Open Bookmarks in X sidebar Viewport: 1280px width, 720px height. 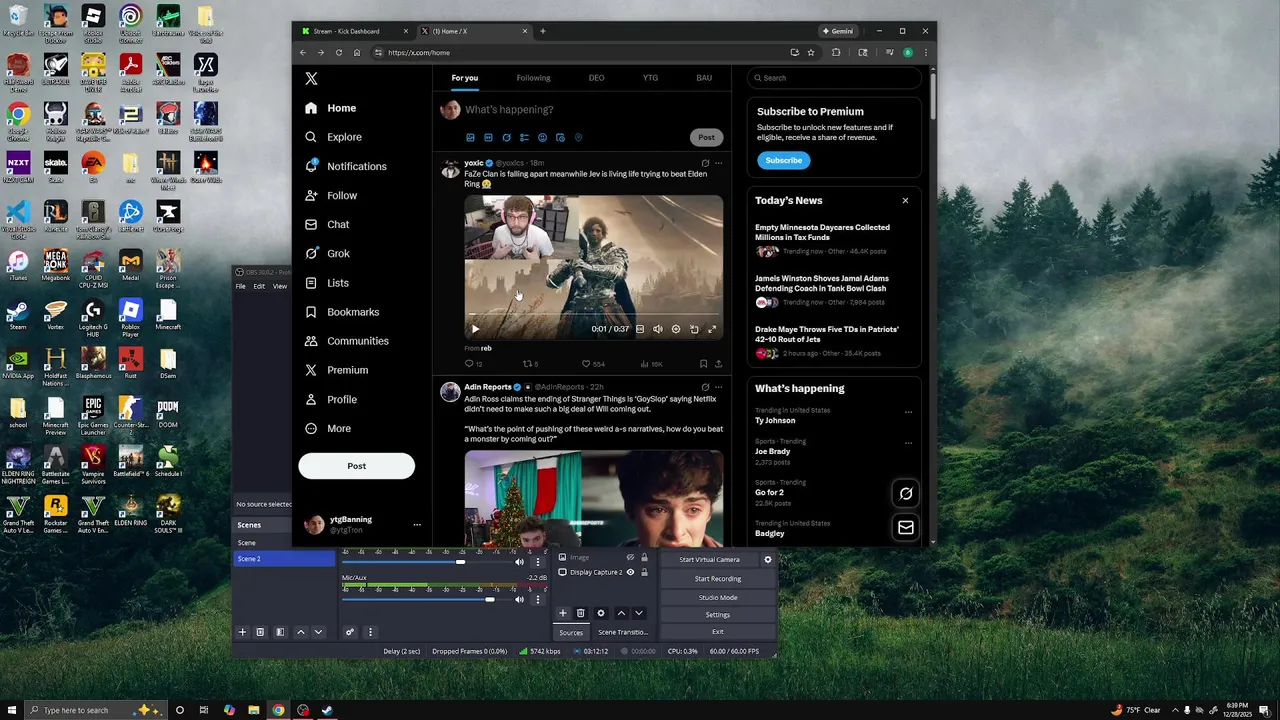[x=342, y=312]
